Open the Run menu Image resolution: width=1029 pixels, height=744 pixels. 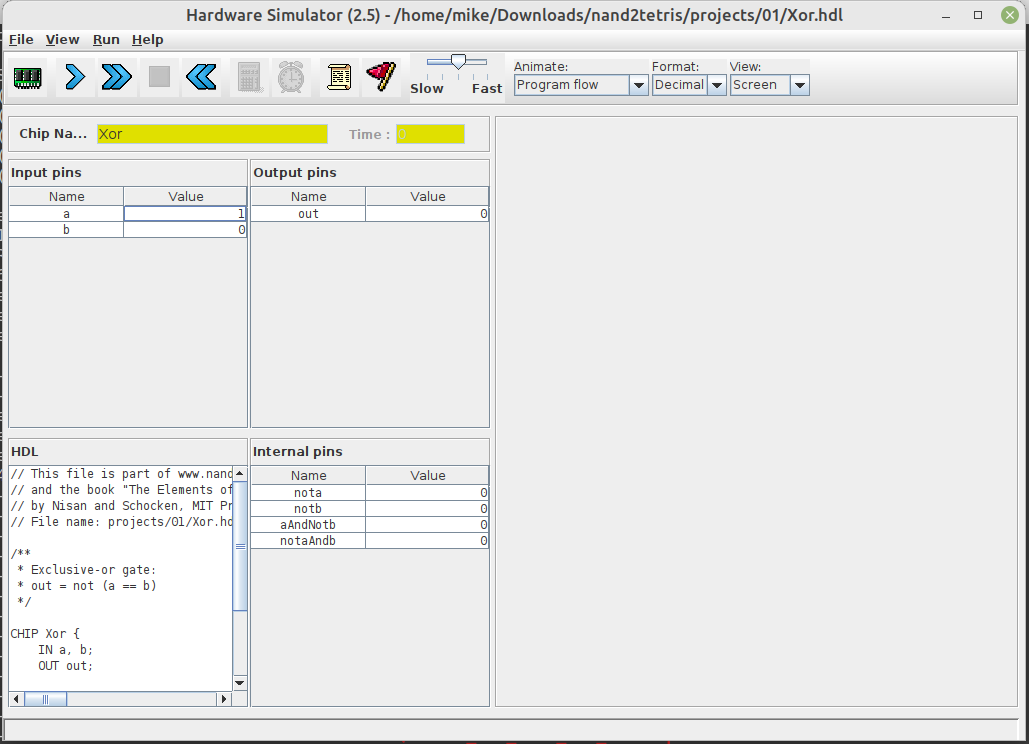tap(106, 39)
